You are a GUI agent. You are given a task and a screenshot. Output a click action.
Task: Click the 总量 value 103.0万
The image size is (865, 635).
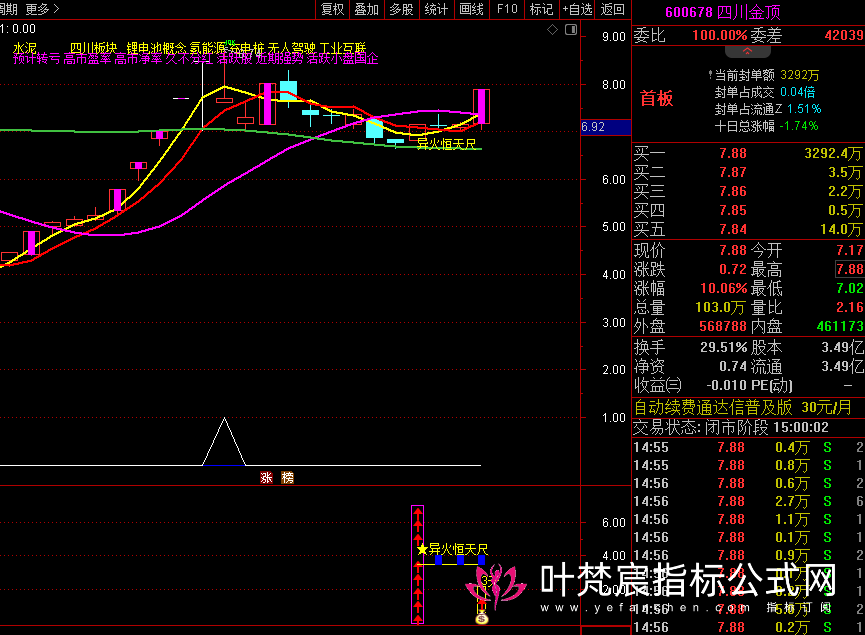click(720, 307)
